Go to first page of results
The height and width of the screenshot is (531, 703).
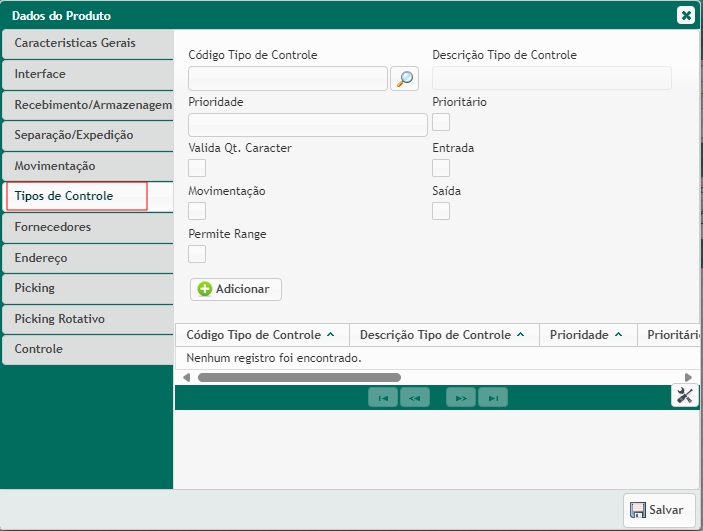point(382,398)
